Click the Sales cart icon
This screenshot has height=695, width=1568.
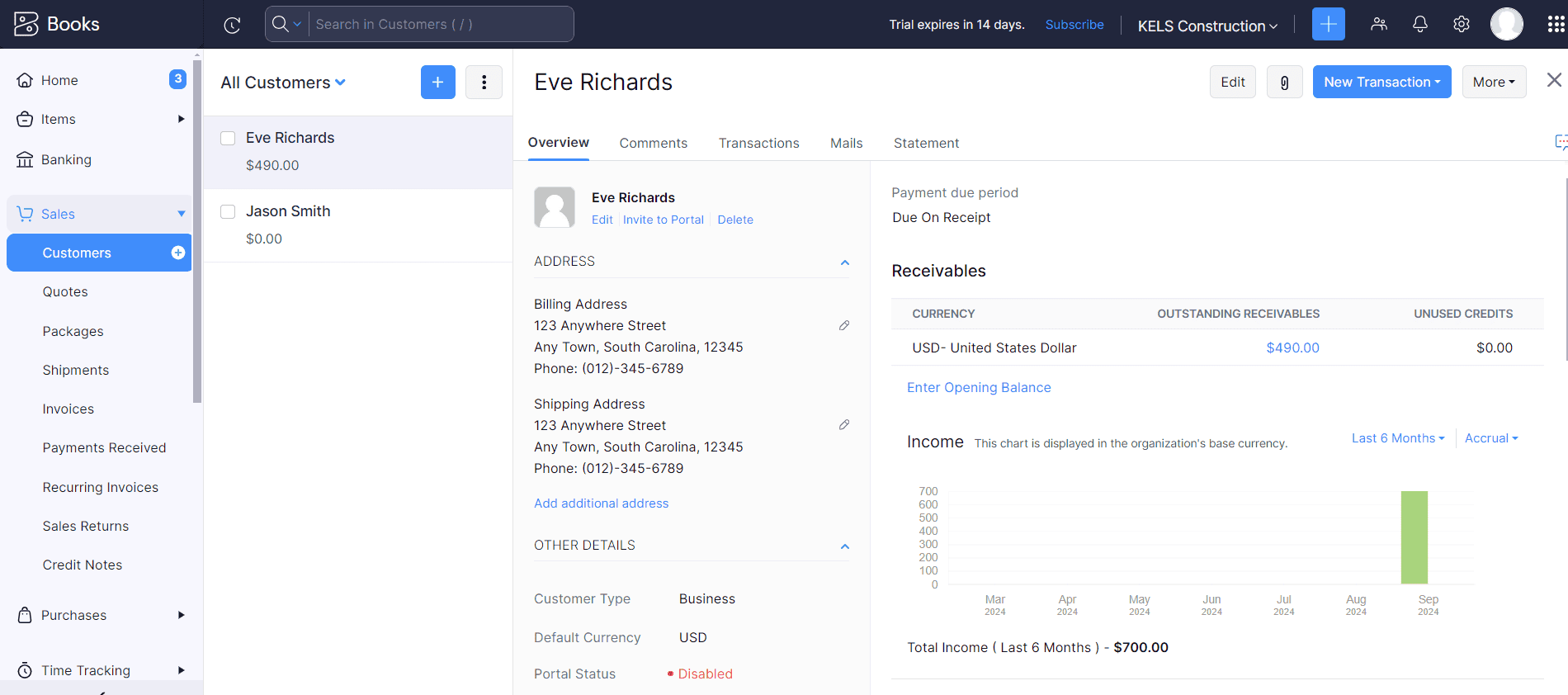click(x=25, y=214)
